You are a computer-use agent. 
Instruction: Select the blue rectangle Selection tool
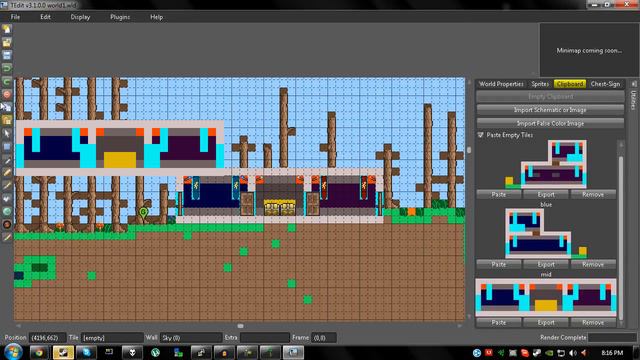click(x=7, y=147)
